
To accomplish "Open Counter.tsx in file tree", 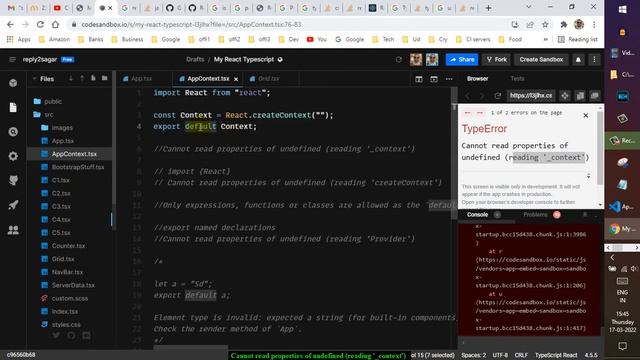I will [68, 246].
